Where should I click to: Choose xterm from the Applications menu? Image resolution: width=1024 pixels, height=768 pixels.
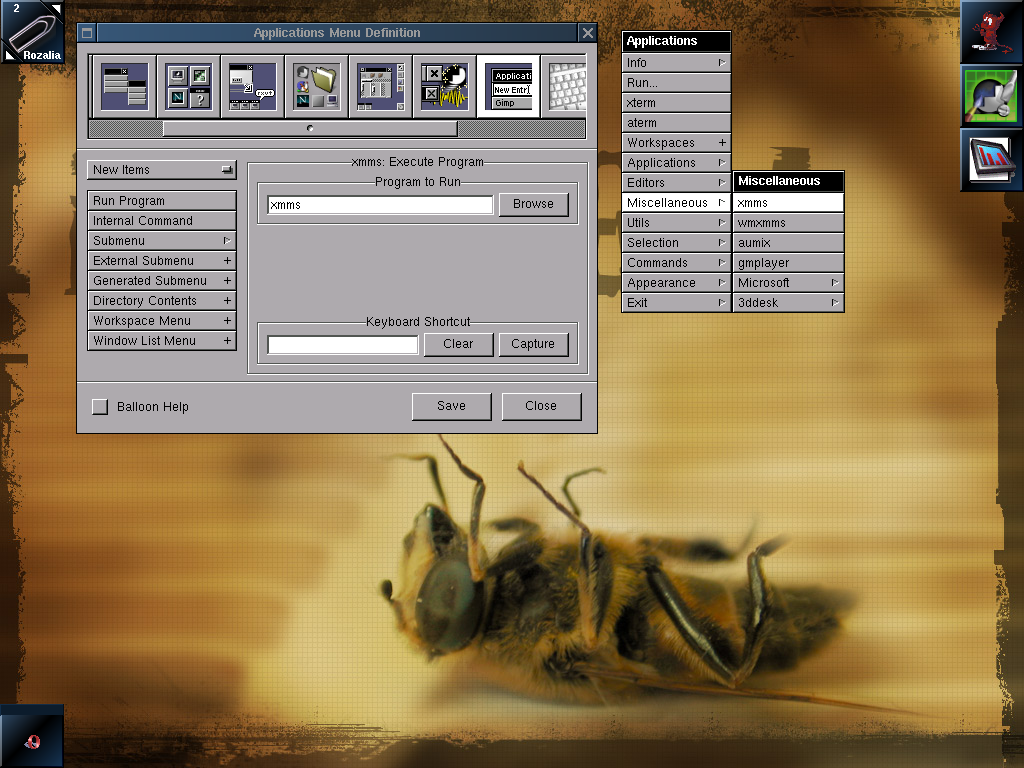[x=675, y=103]
